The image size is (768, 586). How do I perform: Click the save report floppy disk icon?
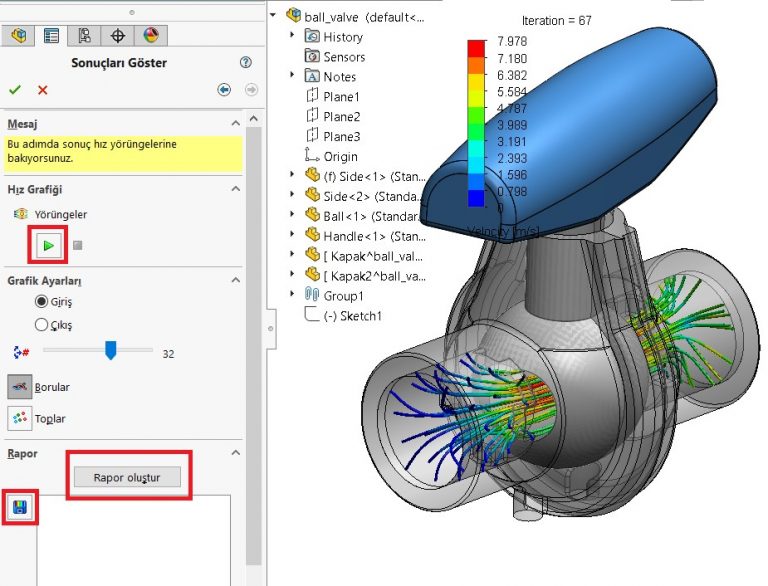click(20, 508)
